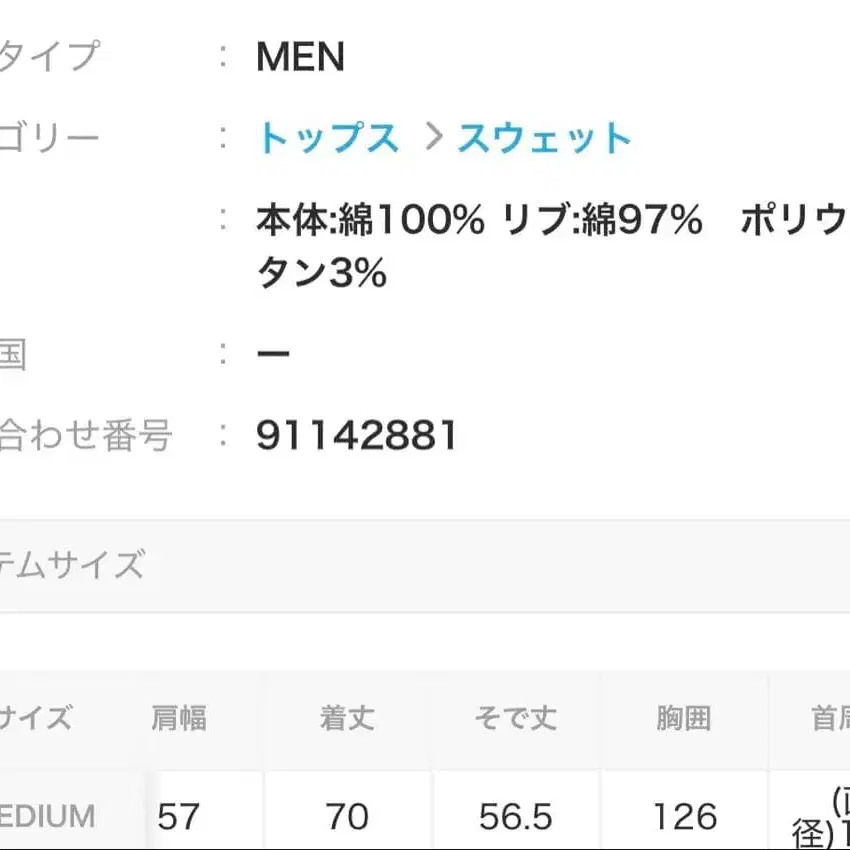Click the 合わせ番号 row label
Viewport: 850px width, 850px height.
[x=85, y=435]
